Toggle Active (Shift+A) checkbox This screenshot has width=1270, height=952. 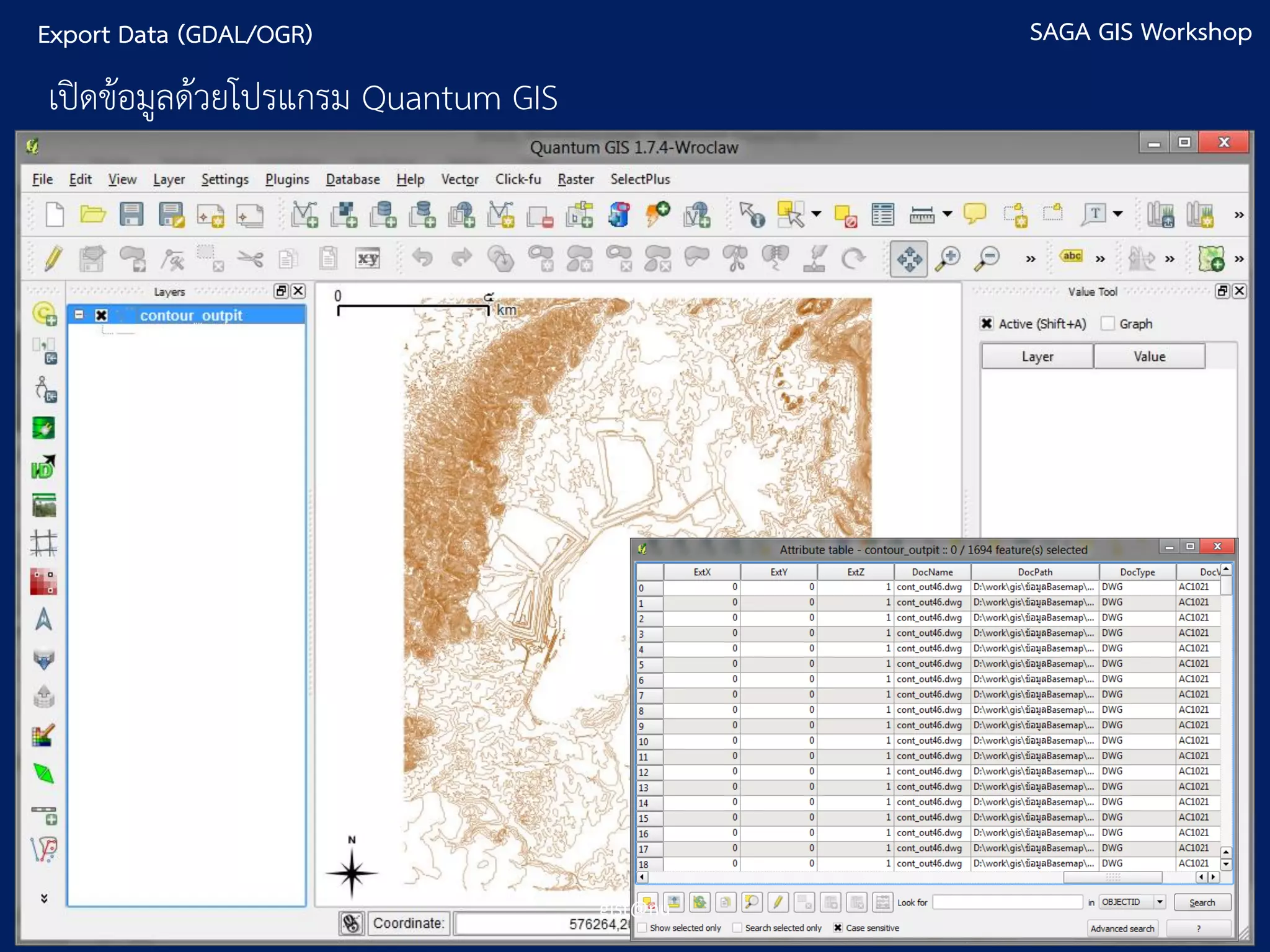(x=987, y=324)
